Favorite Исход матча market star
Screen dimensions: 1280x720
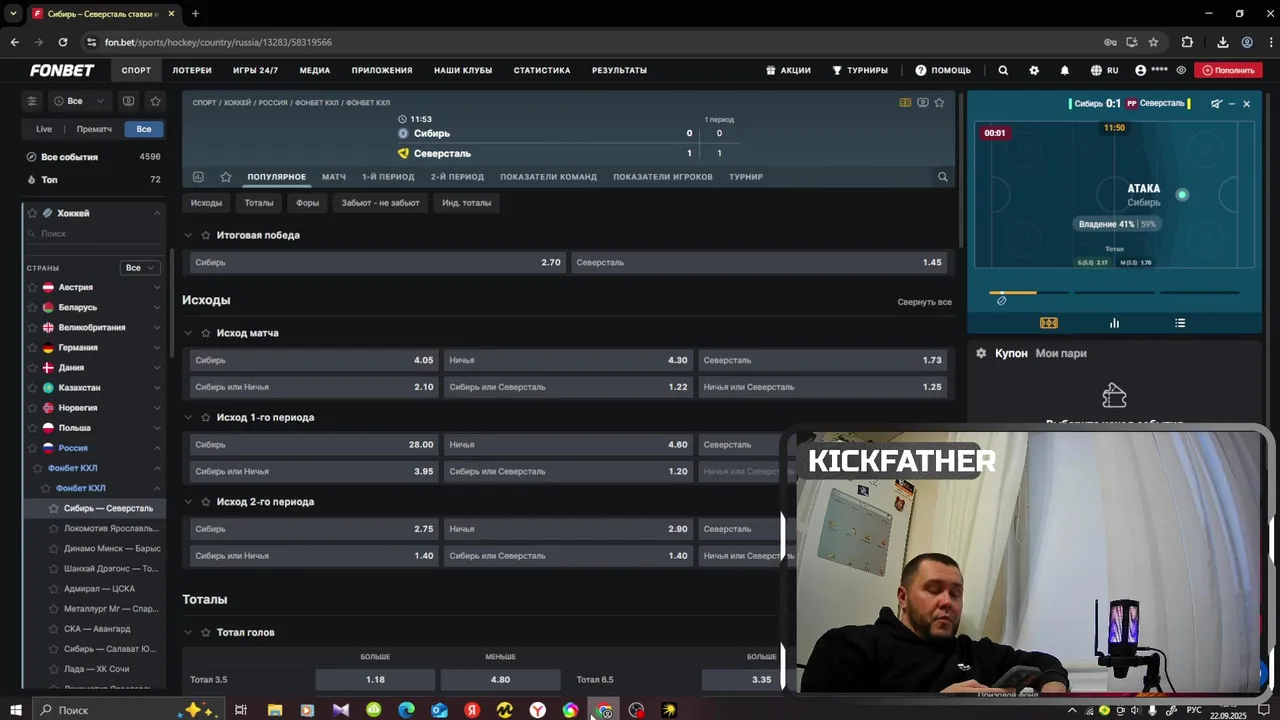206,333
